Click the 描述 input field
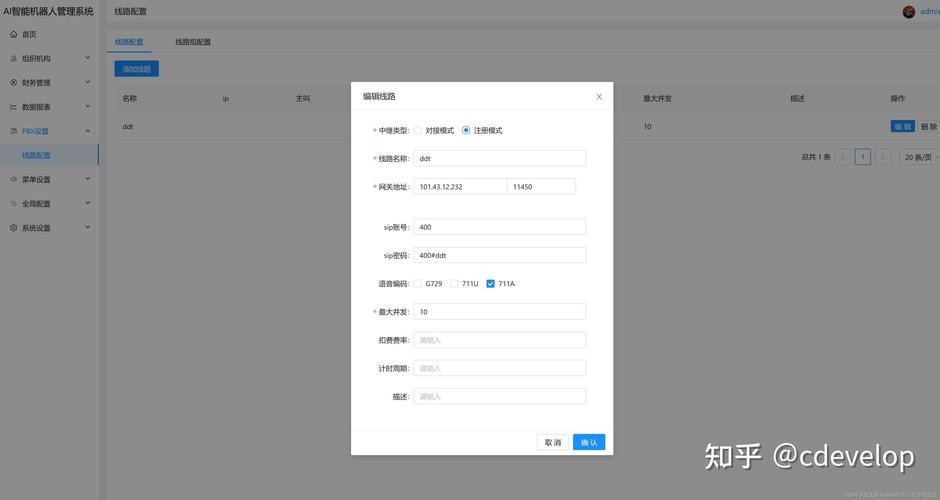Viewport: 940px width, 500px height. (x=499, y=396)
